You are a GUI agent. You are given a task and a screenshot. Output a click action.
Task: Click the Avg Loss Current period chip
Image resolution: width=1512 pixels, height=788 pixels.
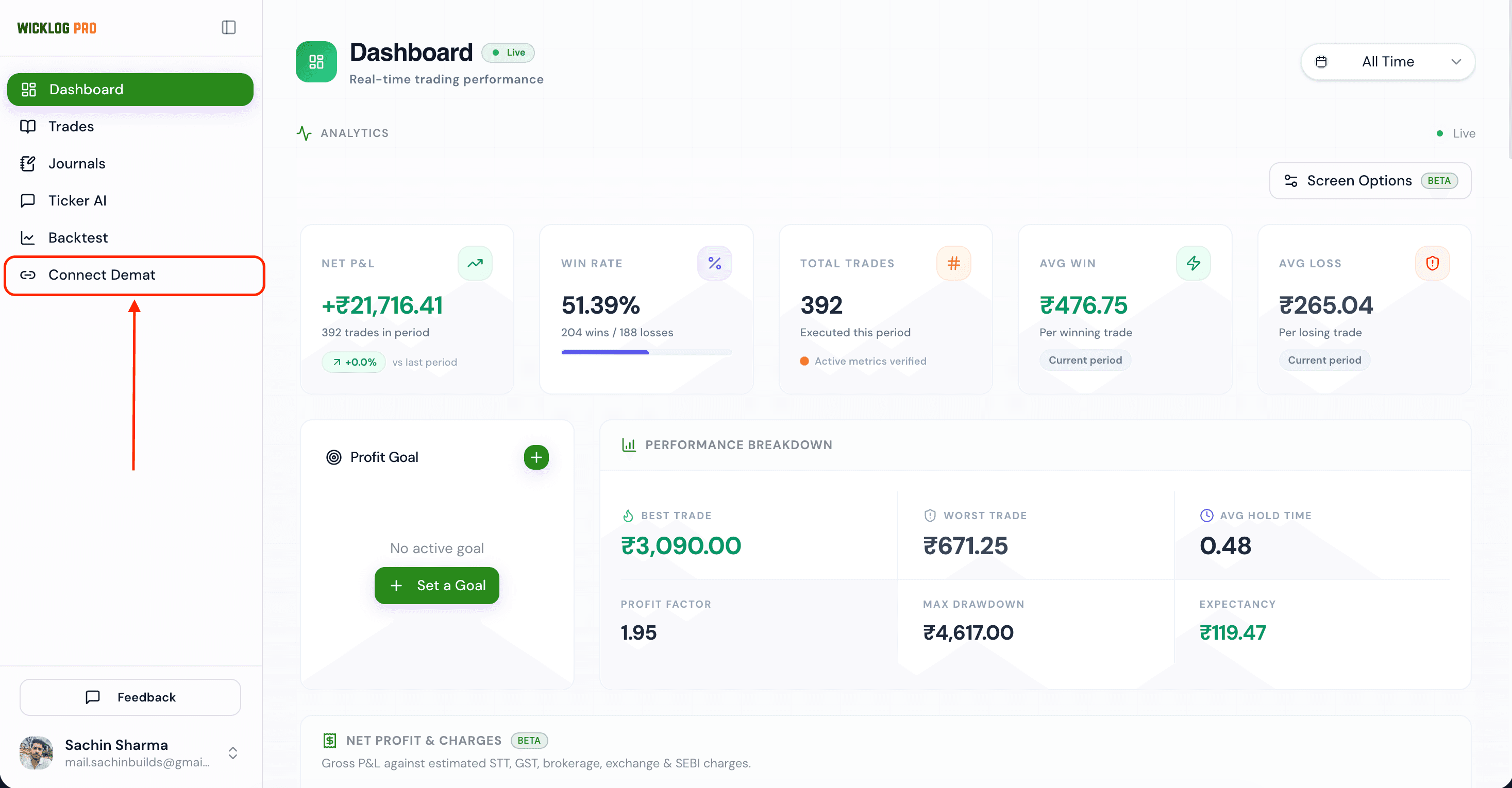(1324, 359)
